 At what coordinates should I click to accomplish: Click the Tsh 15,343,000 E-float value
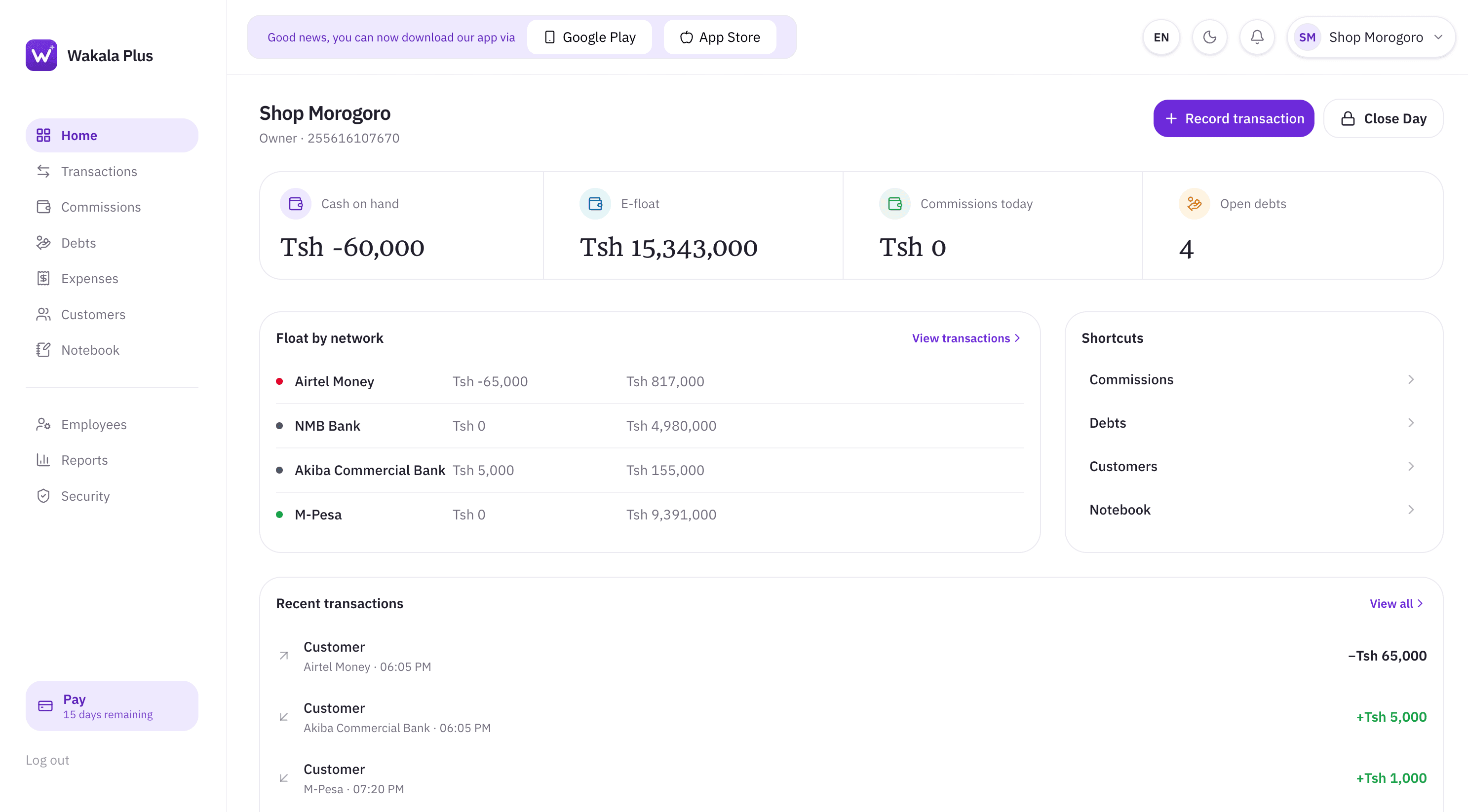(668, 248)
